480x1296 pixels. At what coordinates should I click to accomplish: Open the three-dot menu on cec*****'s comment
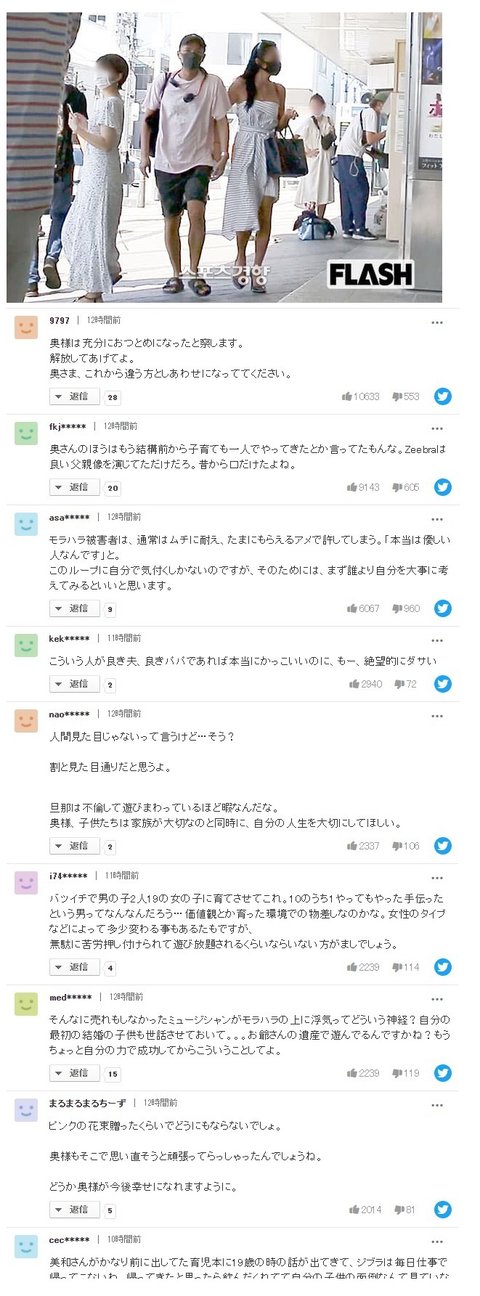coord(437,1241)
